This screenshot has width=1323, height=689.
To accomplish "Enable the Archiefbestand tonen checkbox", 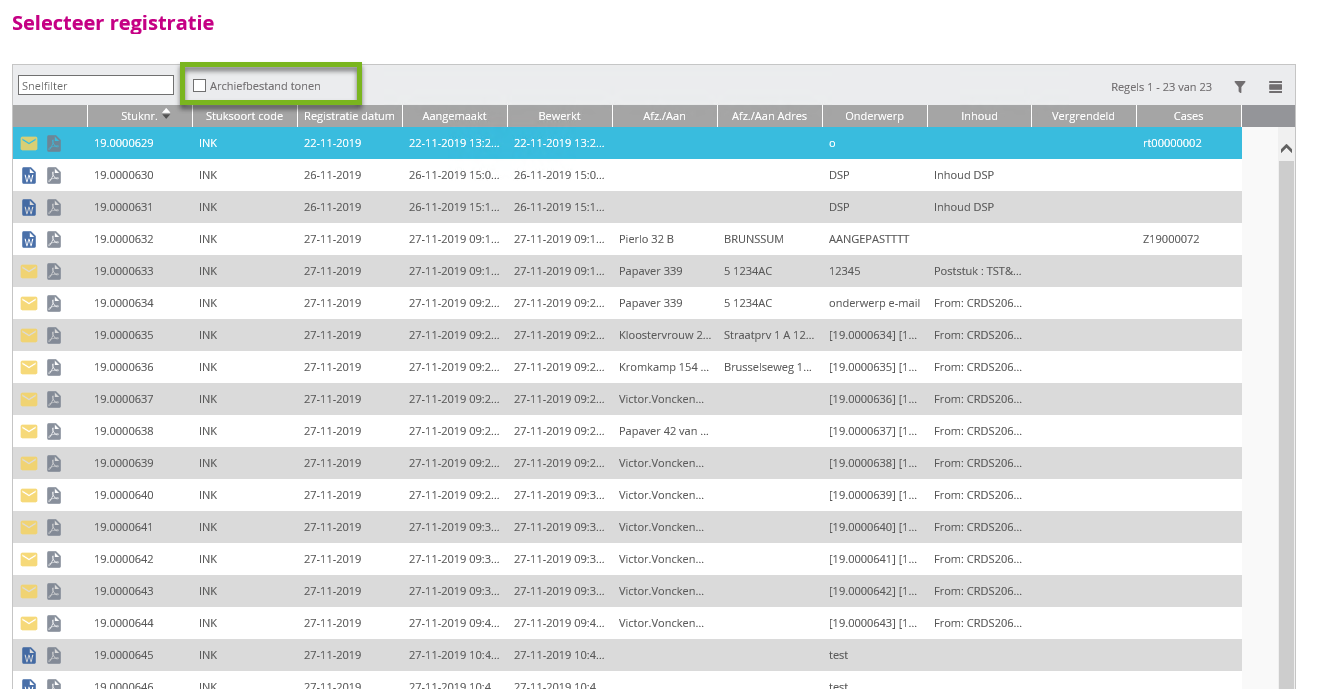I will tap(199, 86).
